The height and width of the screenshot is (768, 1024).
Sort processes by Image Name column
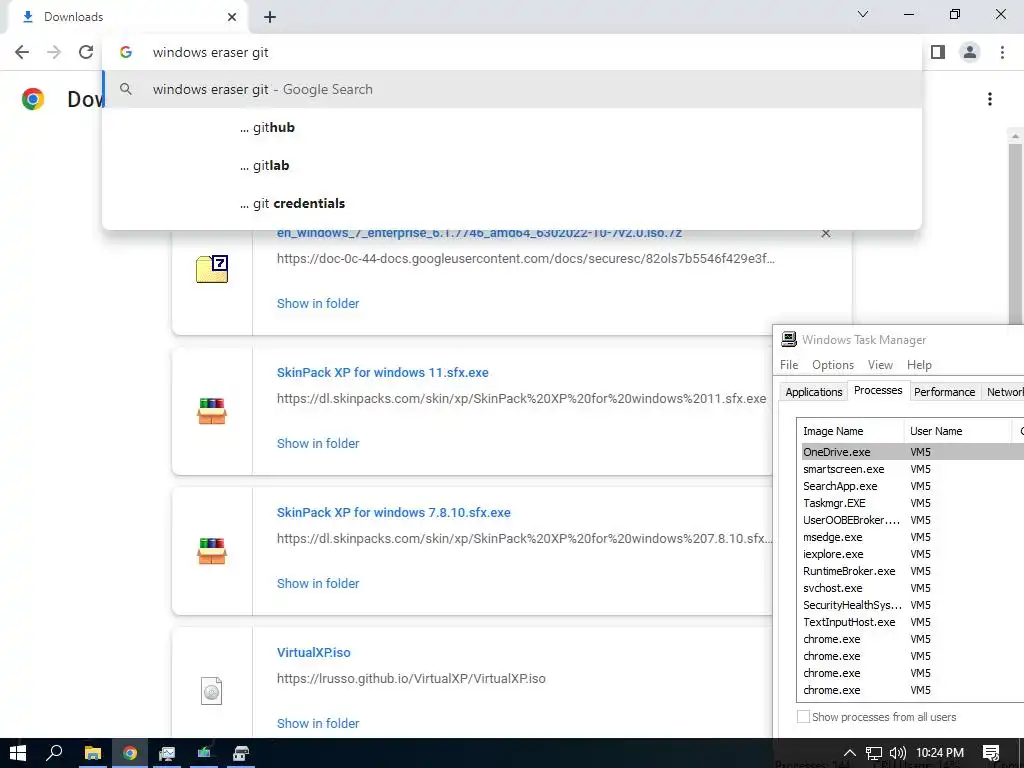[851, 431]
